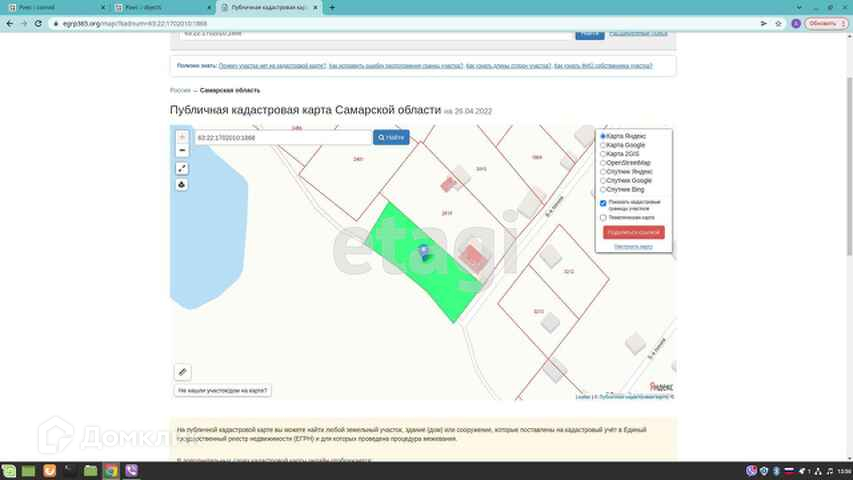Open Linux Mint start menu
Image resolution: width=853 pixels, height=480 pixels.
point(9,471)
